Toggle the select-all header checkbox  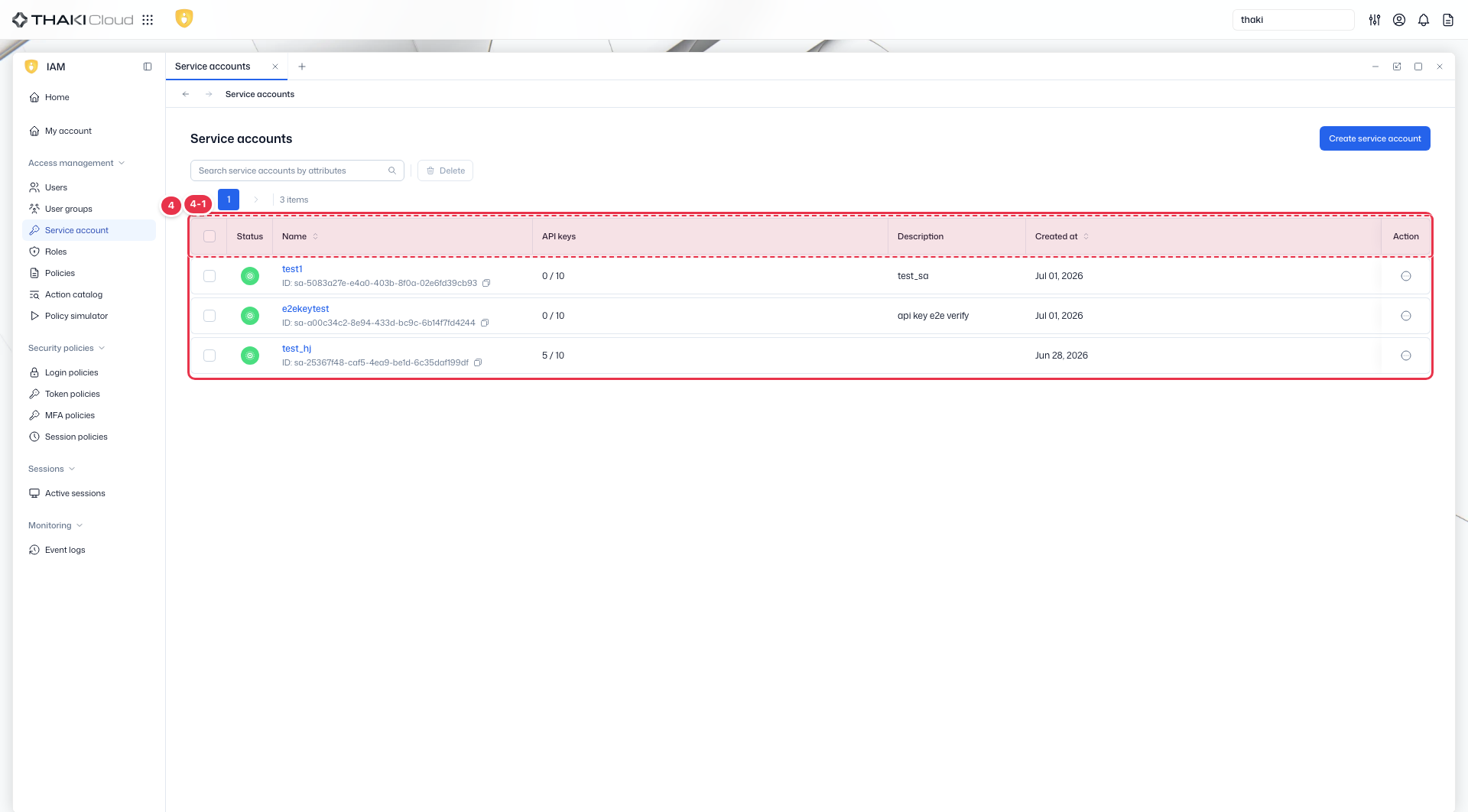pyautogui.click(x=209, y=236)
